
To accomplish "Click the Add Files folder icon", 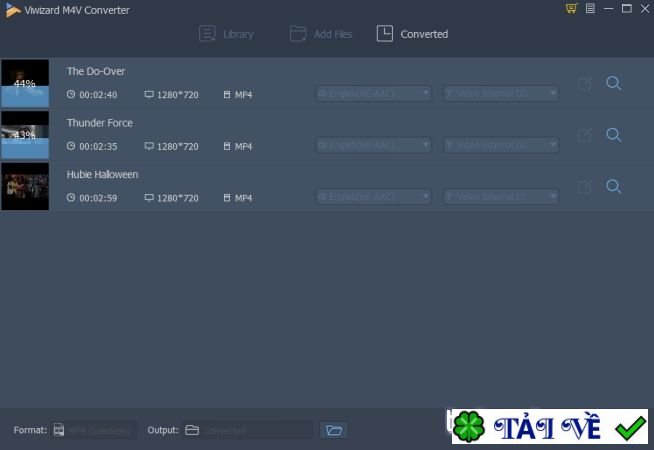I will [x=298, y=34].
